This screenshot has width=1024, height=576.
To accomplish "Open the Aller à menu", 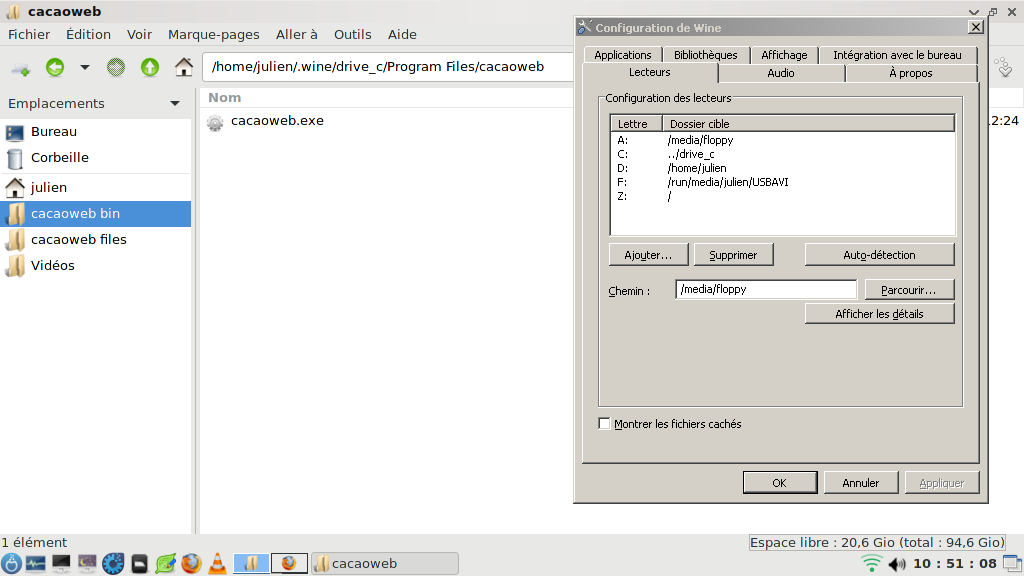I will pyautogui.click(x=296, y=35).
